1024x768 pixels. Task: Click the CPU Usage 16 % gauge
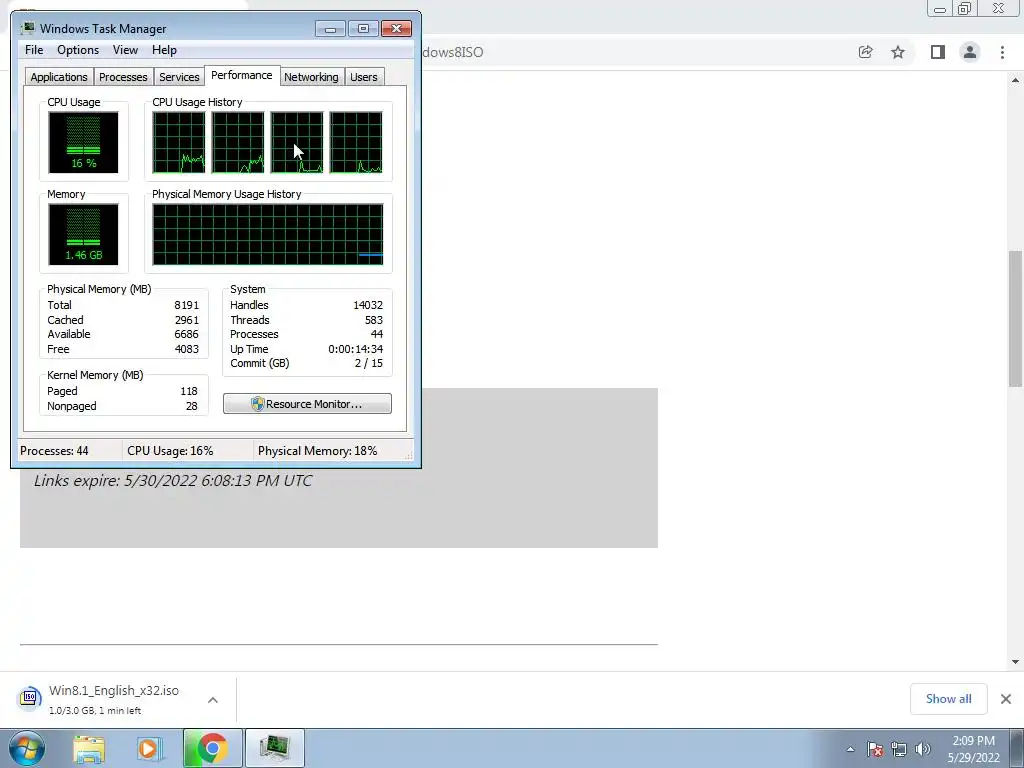84,142
